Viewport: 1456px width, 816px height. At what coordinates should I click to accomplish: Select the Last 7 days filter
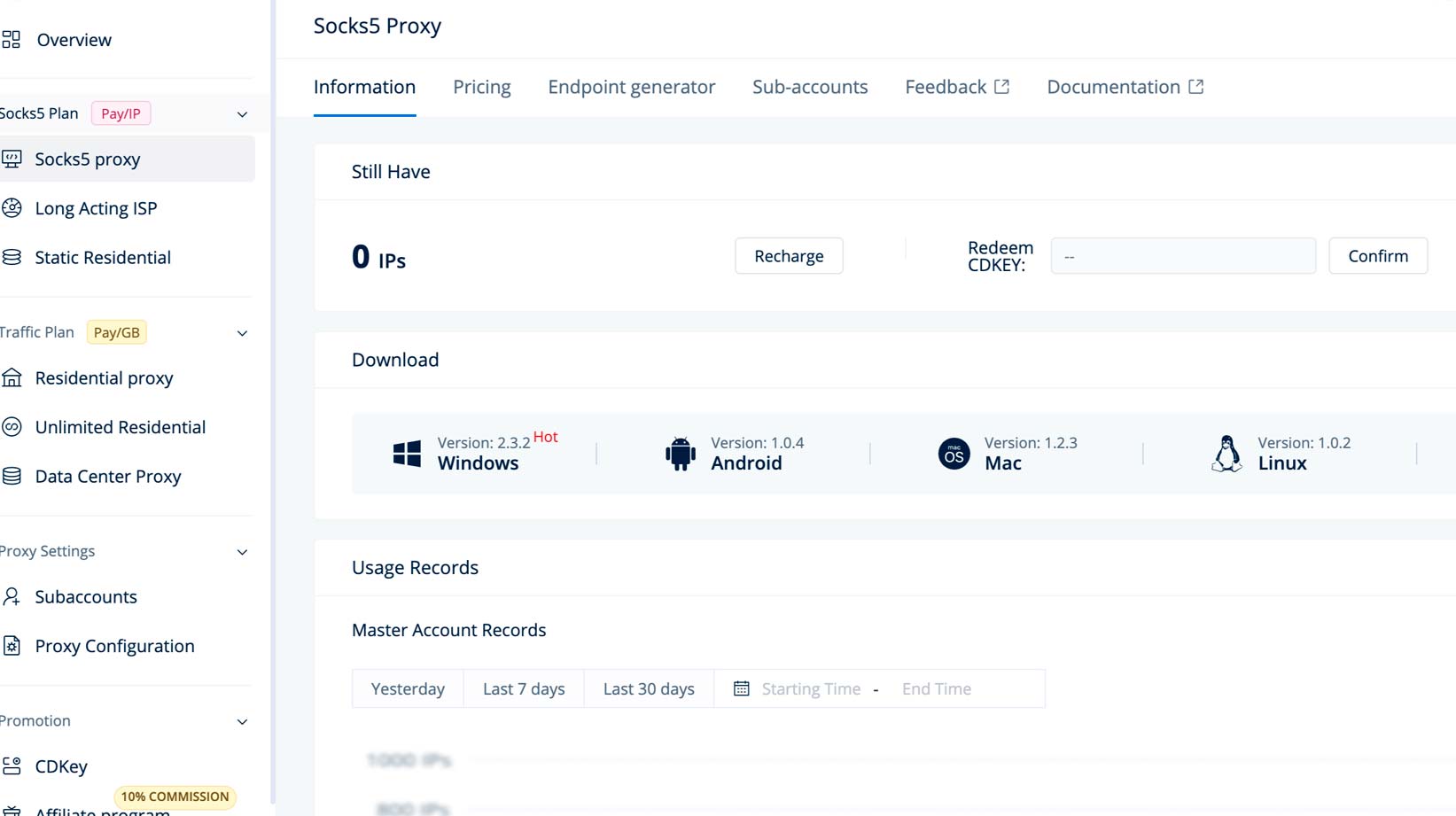tap(524, 688)
